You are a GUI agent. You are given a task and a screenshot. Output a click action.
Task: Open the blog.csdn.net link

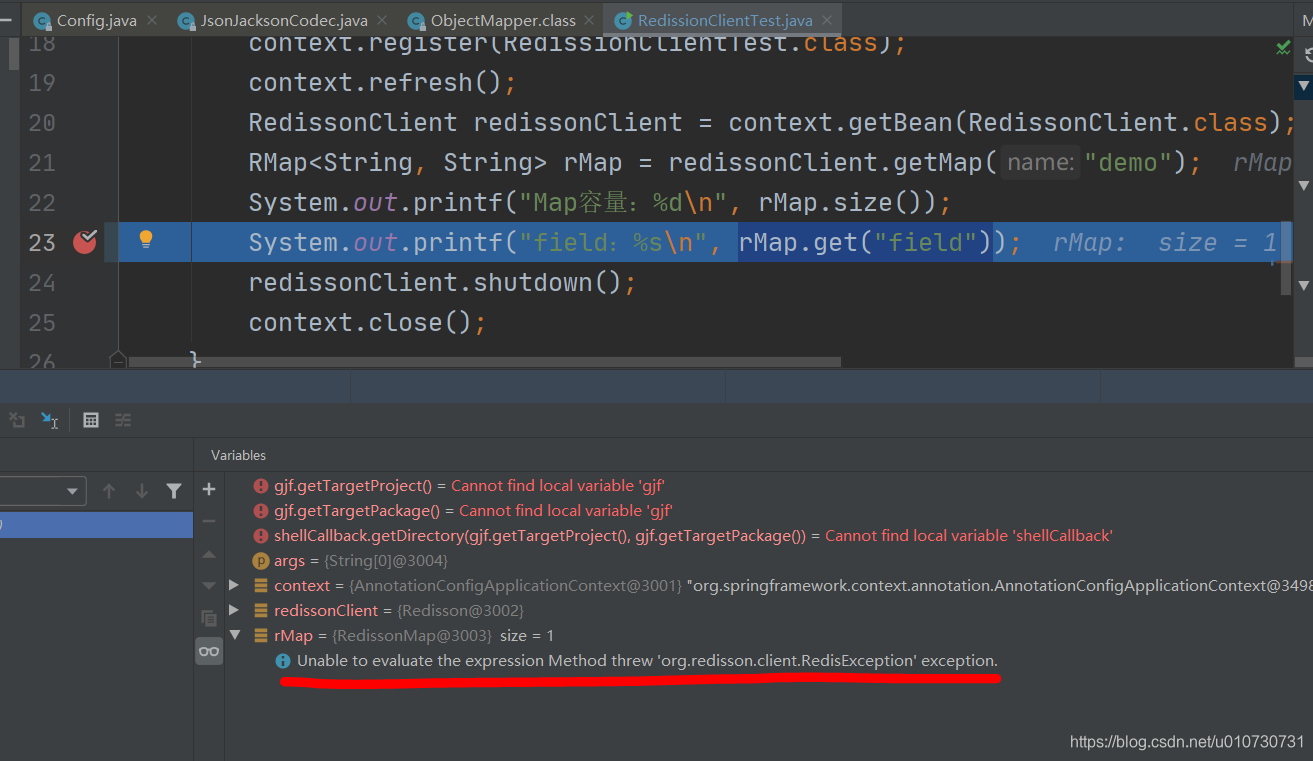(1185, 741)
